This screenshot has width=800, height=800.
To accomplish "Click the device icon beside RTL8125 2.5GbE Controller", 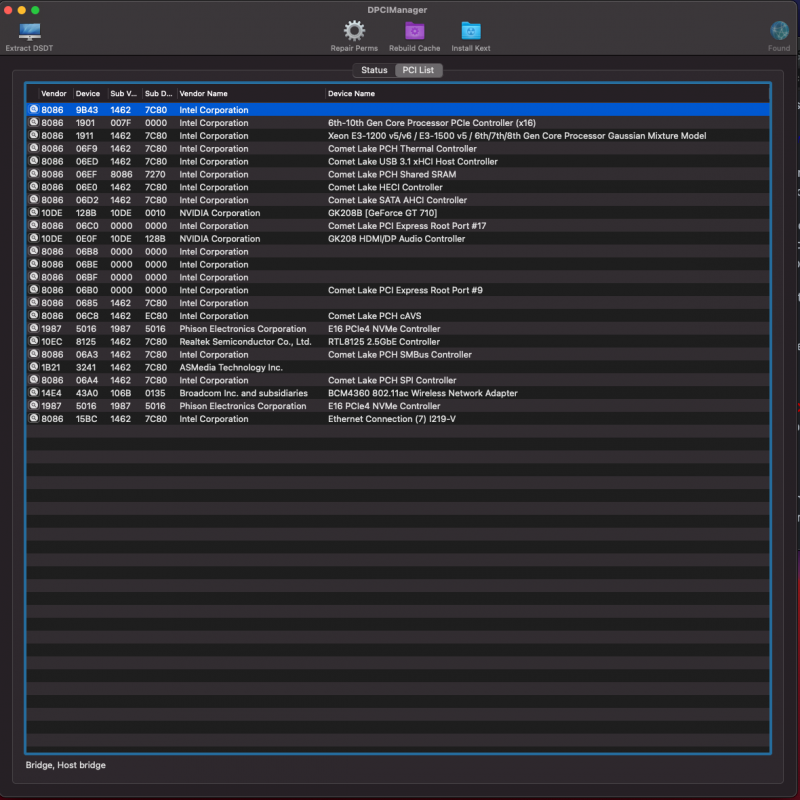I will [35, 341].
